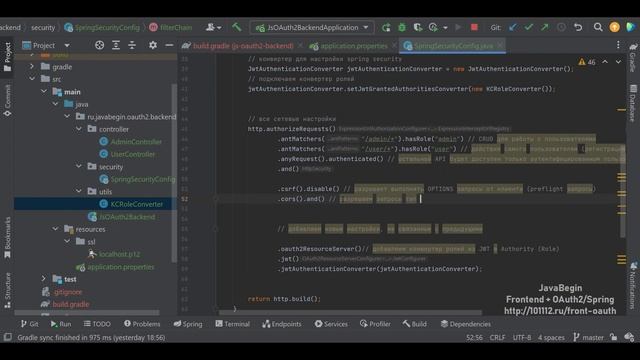Hide the Project panel with minus icon
The height and width of the screenshot is (360, 640).
(x=169, y=45)
